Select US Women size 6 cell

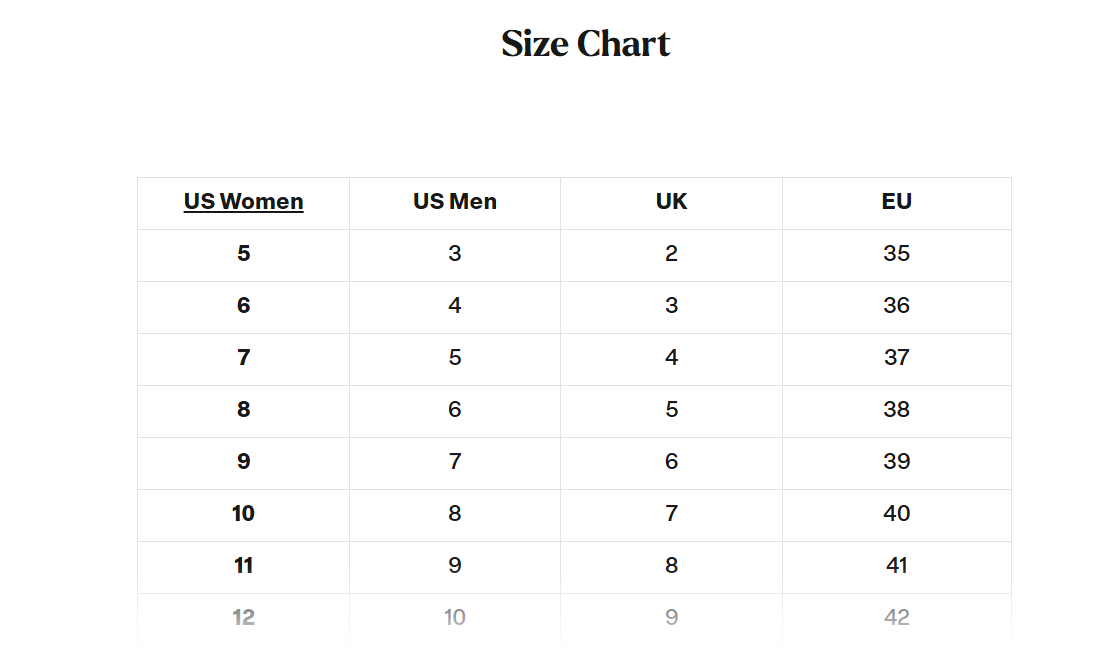[243, 306]
